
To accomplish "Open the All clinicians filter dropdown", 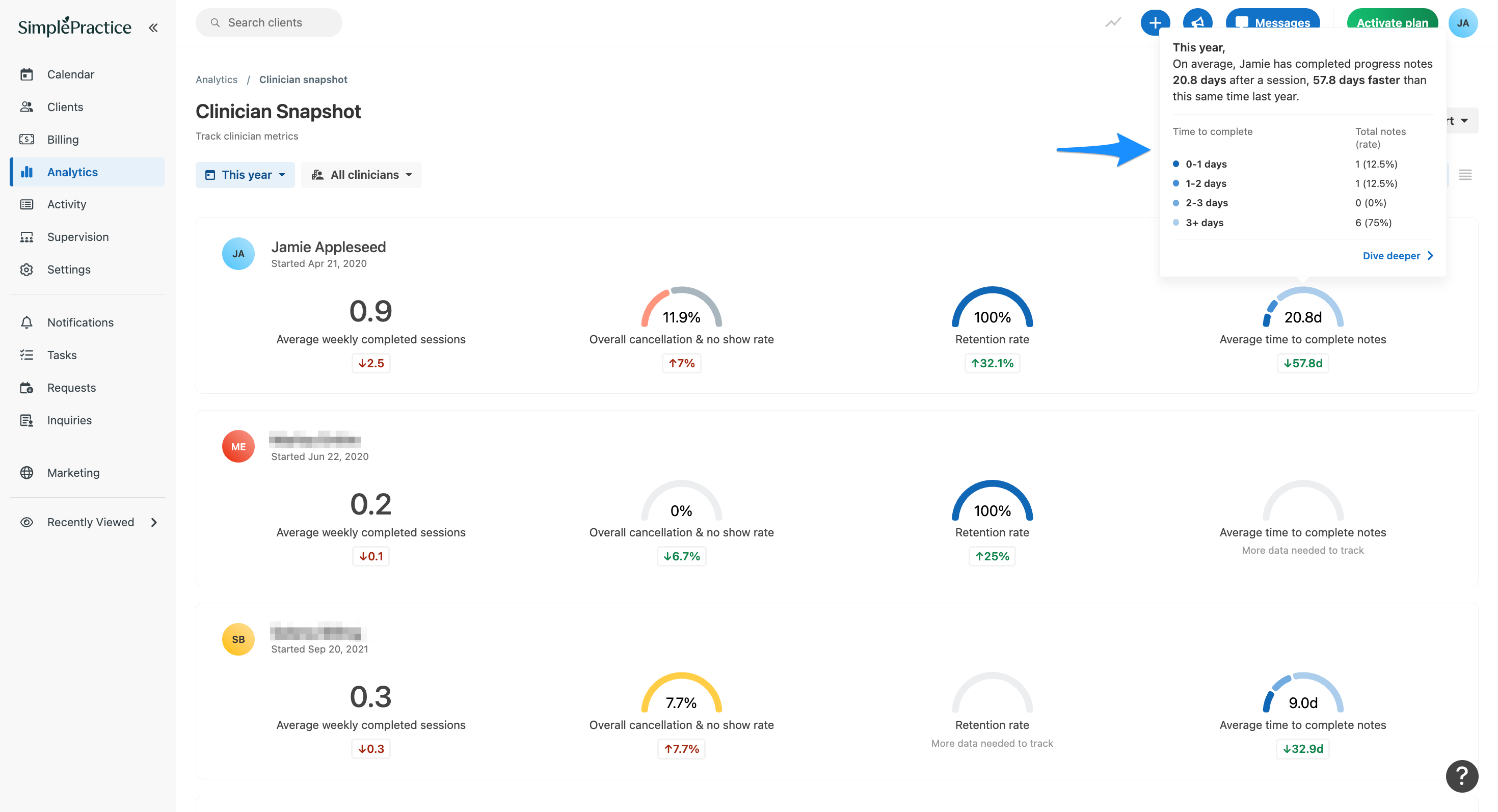I will 362,175.
